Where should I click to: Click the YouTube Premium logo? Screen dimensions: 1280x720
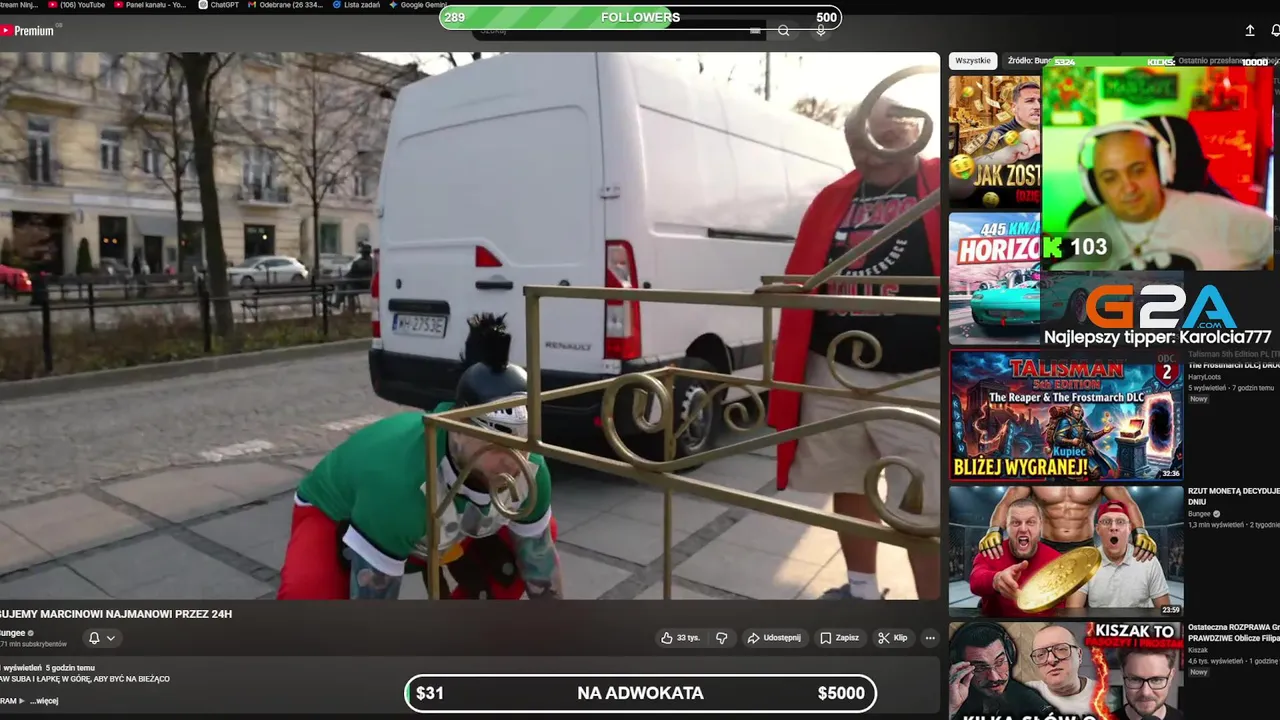[x=28, y=31]
